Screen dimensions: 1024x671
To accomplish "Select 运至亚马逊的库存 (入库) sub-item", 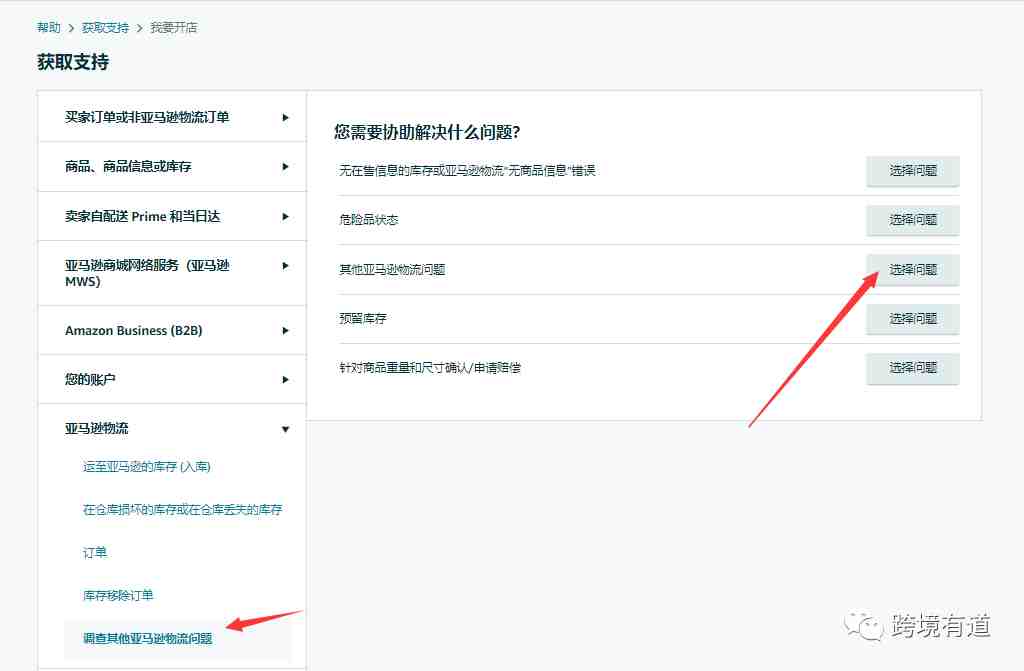I will tap(146, 466).
